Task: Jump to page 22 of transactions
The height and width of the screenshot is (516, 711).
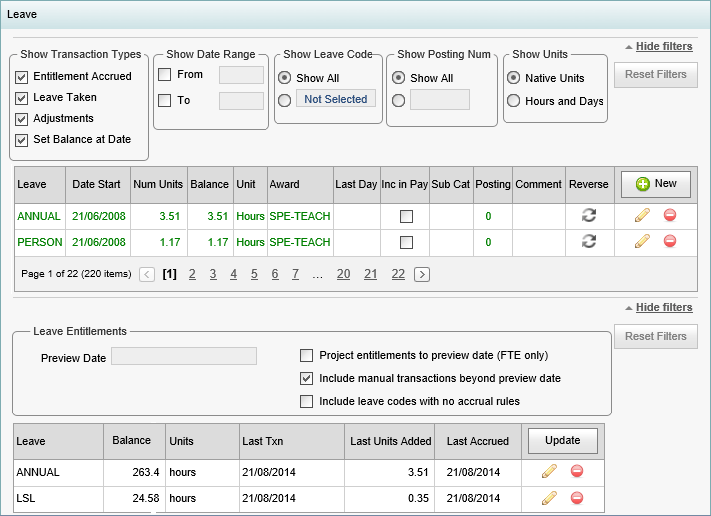Action: [x=398, y=274]
